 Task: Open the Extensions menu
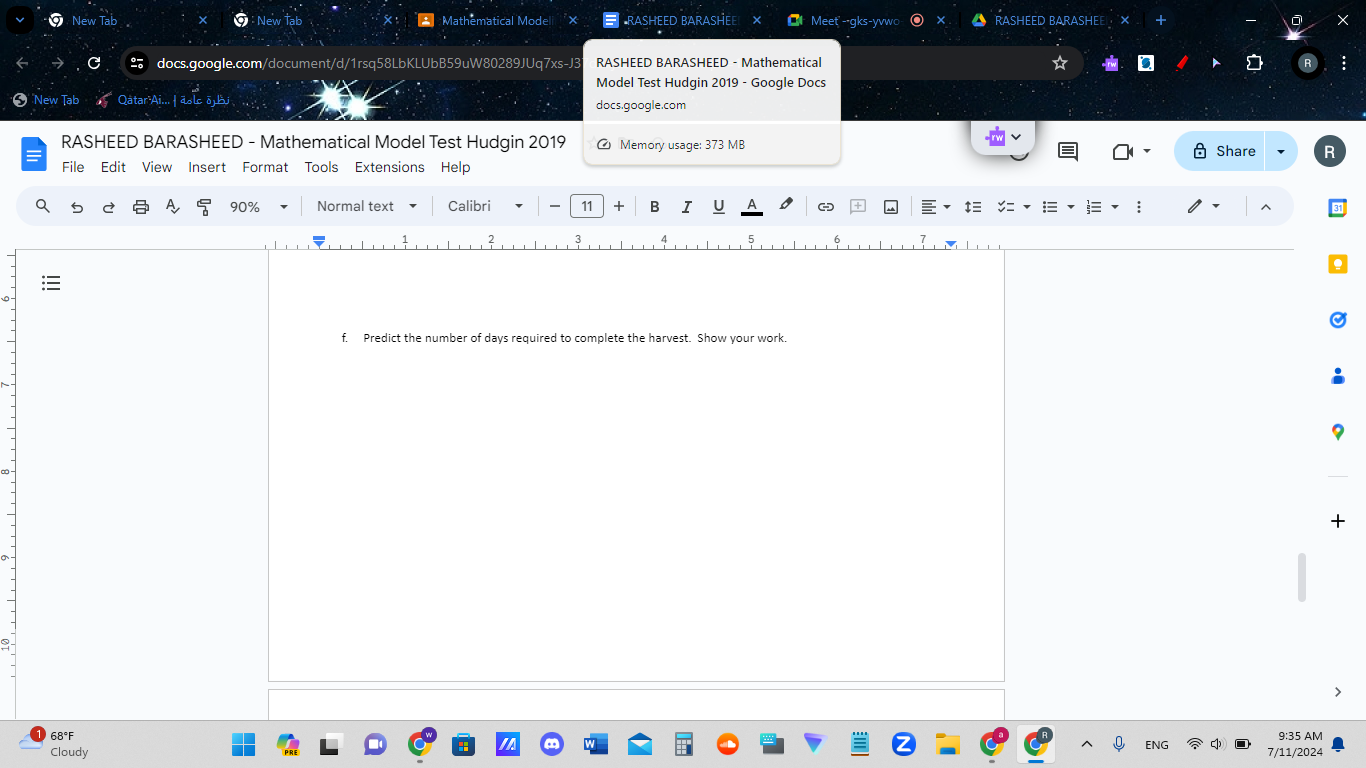point(390,167)
